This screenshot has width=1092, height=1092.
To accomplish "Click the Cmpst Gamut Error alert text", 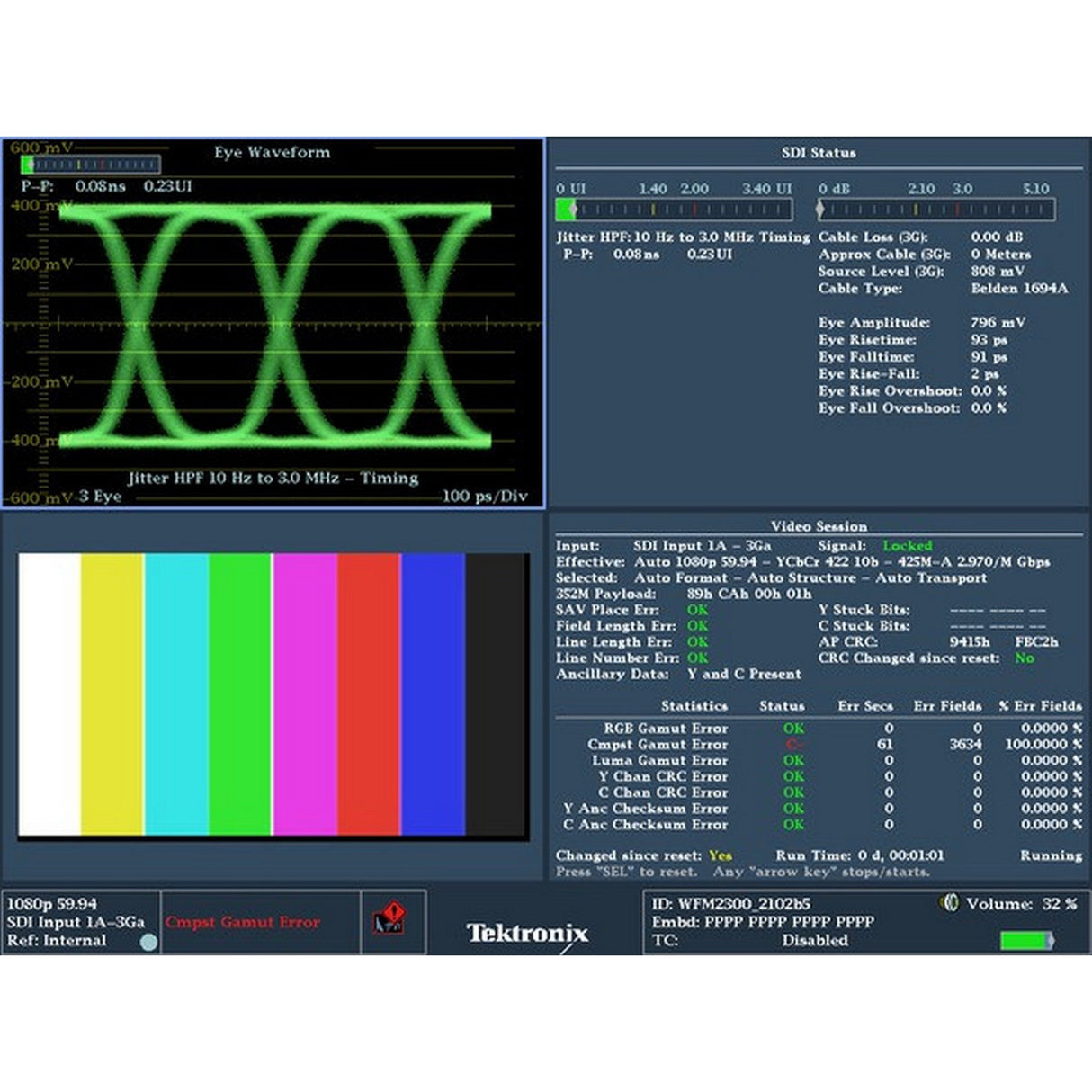I will point(249,922).
